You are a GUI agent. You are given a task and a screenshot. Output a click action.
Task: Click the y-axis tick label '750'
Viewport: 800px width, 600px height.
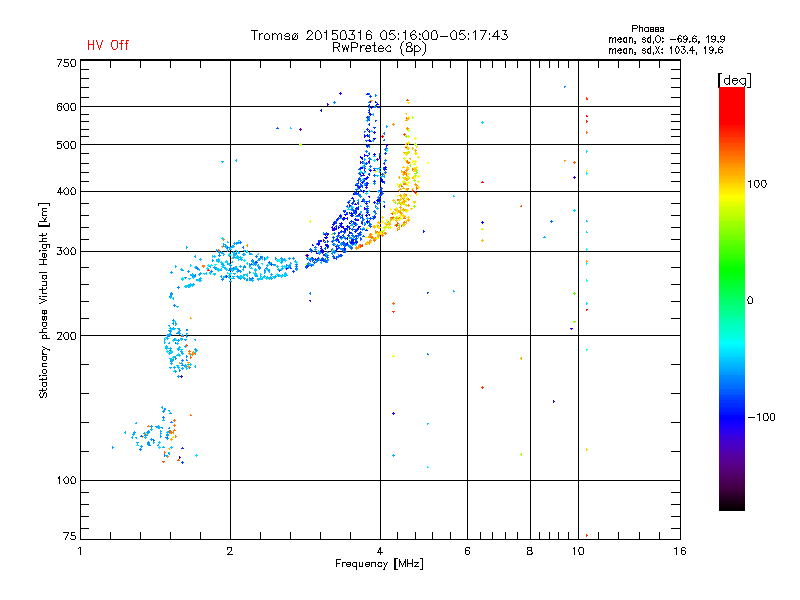(66, 64)
